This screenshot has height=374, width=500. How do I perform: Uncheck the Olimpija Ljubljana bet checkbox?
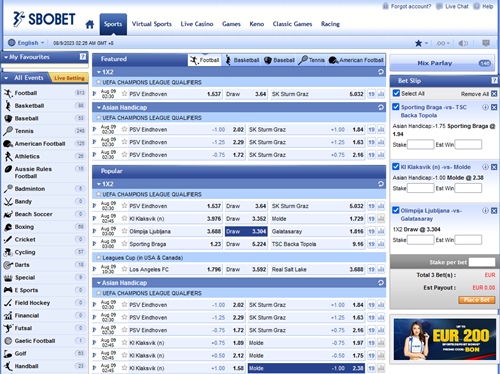pyautogui.click(x=396, y=210)
